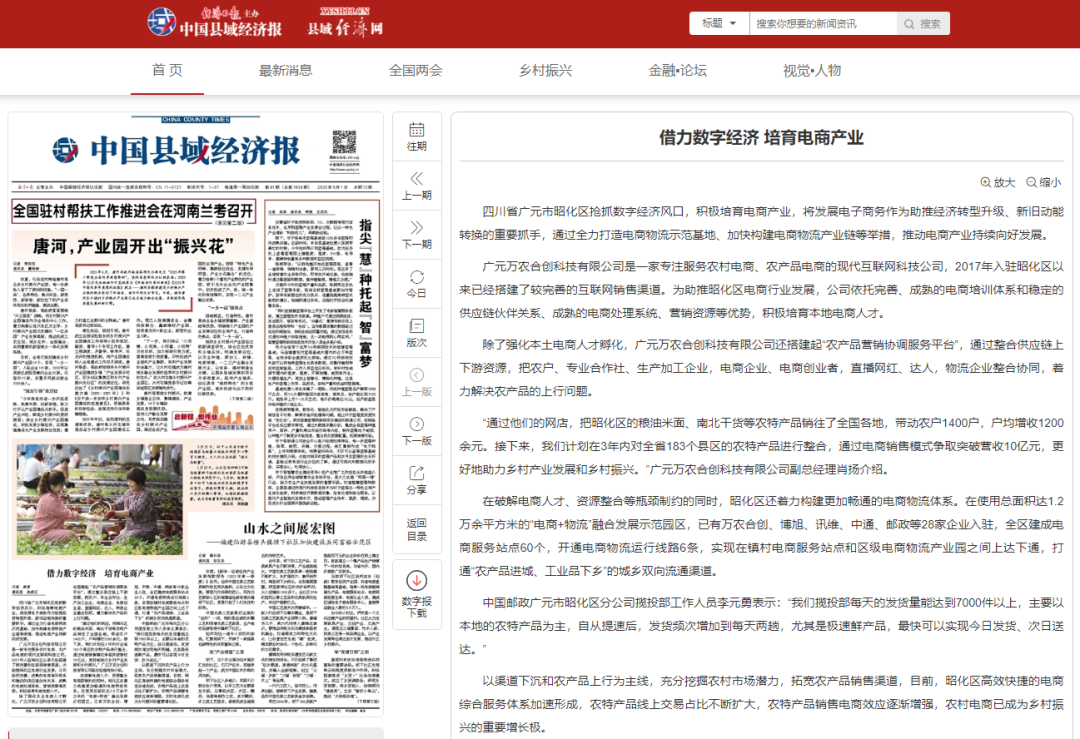Jump to today's issue 今日
Screen dimensions: 1080x739
click(417, 284)
